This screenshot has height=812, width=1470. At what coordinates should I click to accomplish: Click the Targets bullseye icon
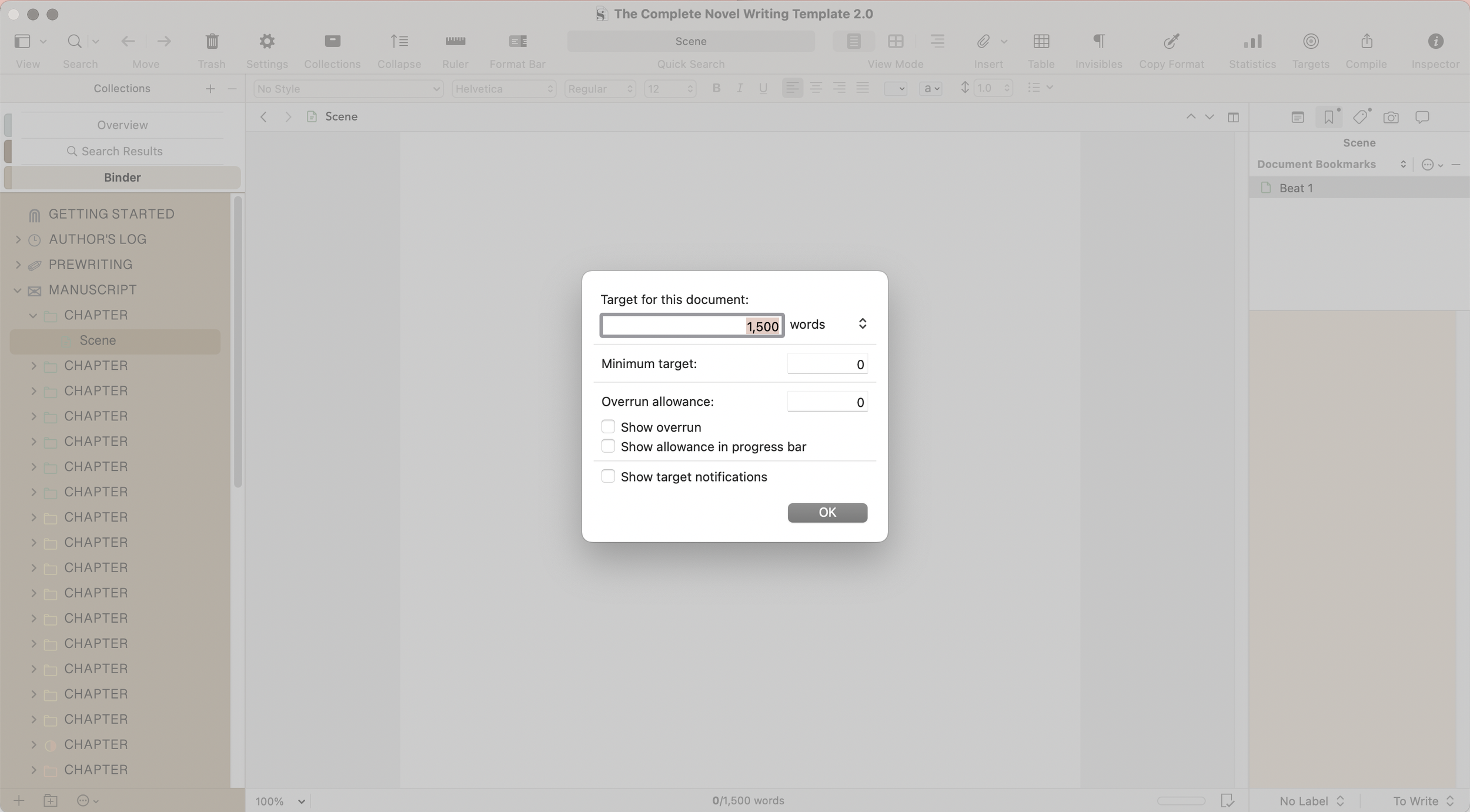[x=1310, y=41]
